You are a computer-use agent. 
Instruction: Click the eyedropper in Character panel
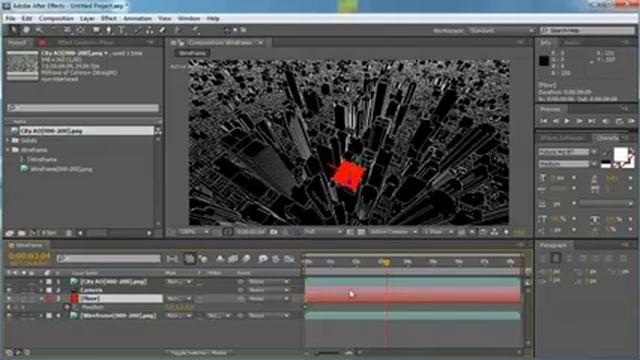[607, 154]
